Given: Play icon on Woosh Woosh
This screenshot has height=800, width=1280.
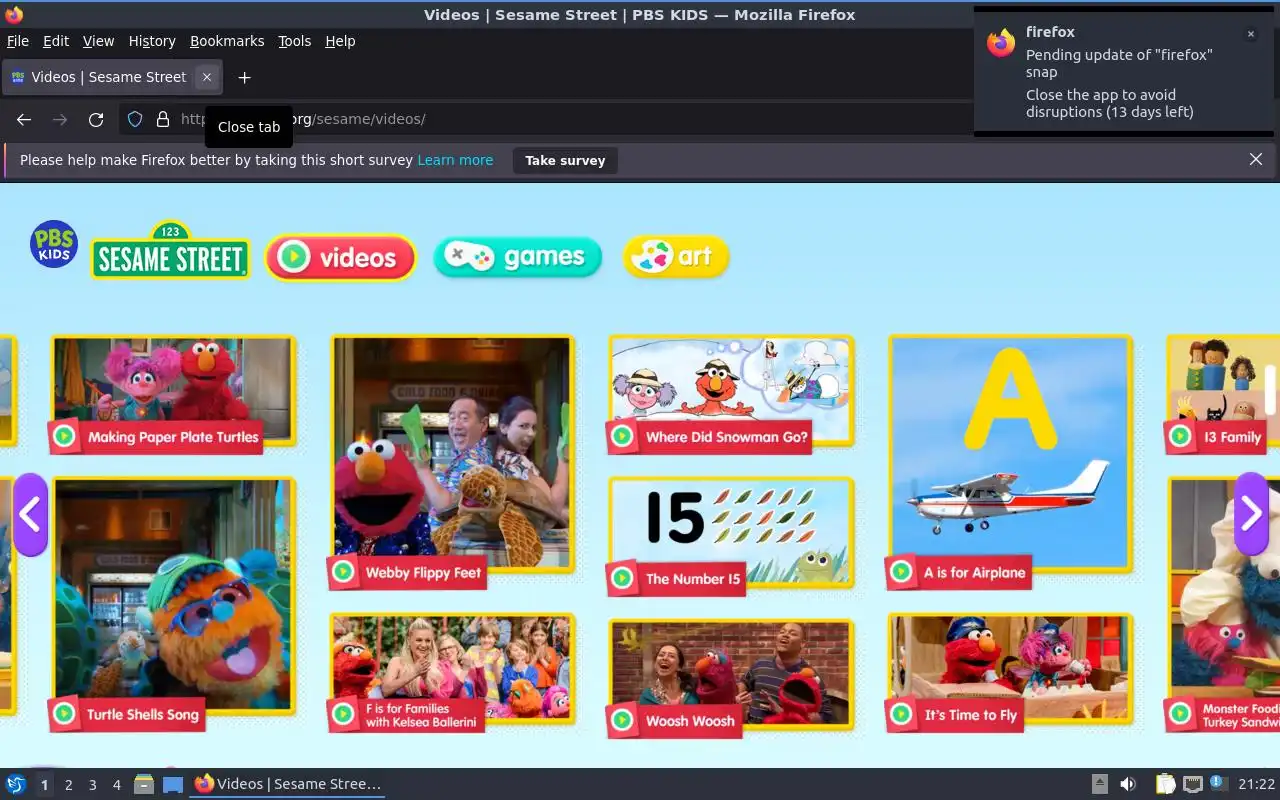Looking at the screenshot, I should point(622,720).
